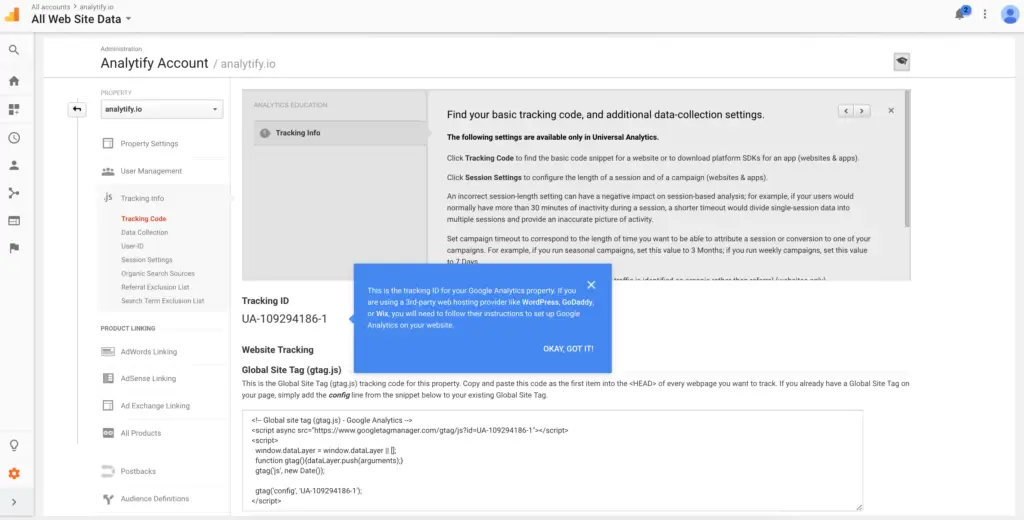Open Session Settings under Tracking Info
The image size is (1024, 520).
(146, 260)
